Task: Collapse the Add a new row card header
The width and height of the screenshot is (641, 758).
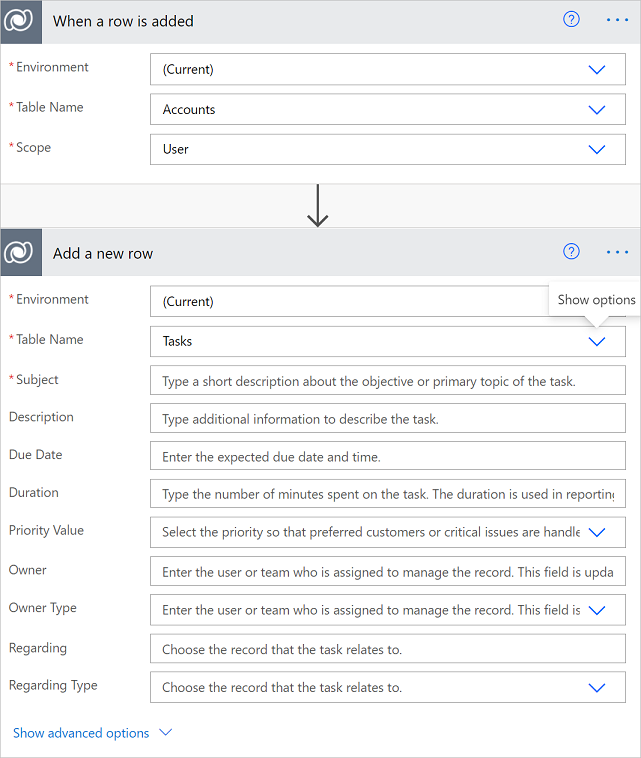Action: pos(300,253)
